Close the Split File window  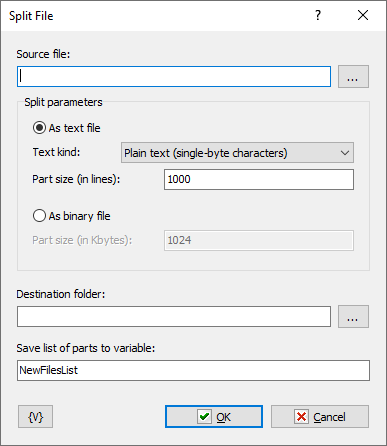pos(363,15)
